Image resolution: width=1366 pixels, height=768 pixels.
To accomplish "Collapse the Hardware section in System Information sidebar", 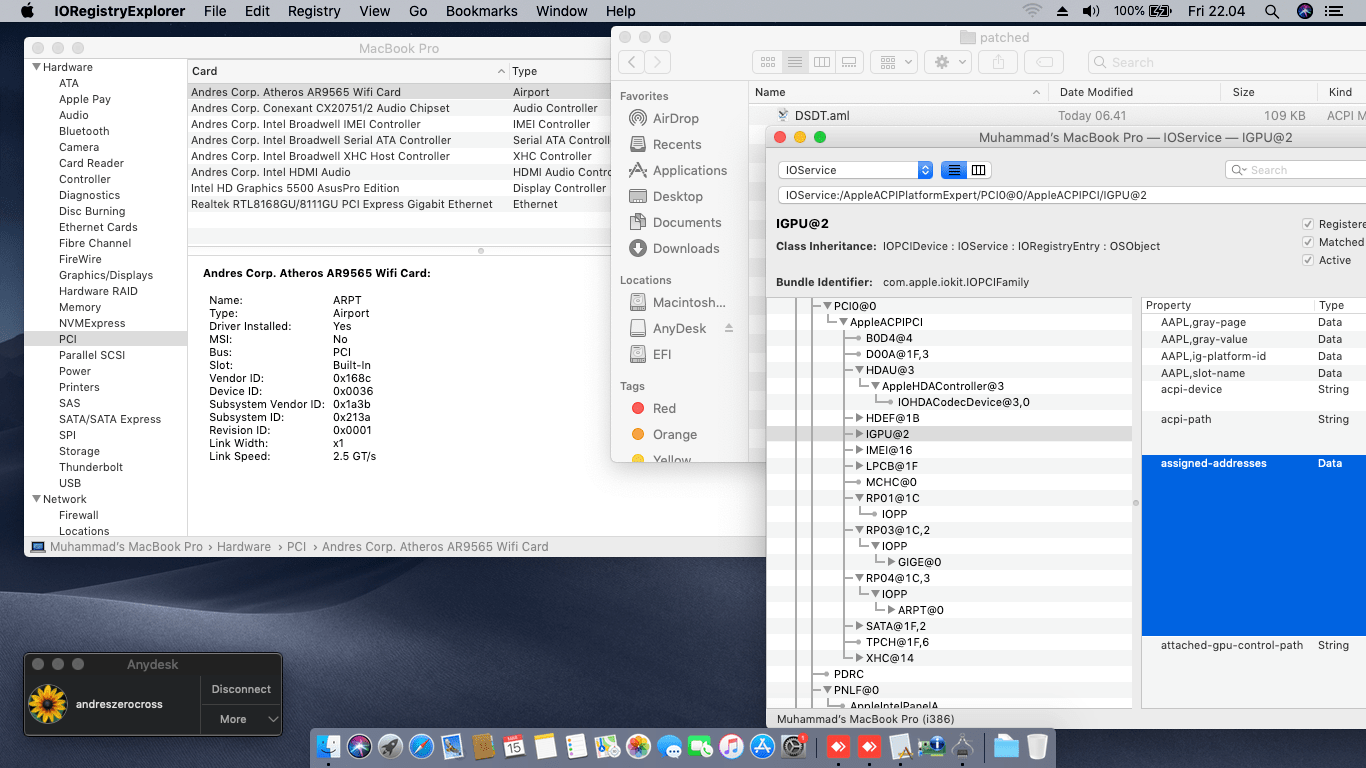I will click(37, 67).
